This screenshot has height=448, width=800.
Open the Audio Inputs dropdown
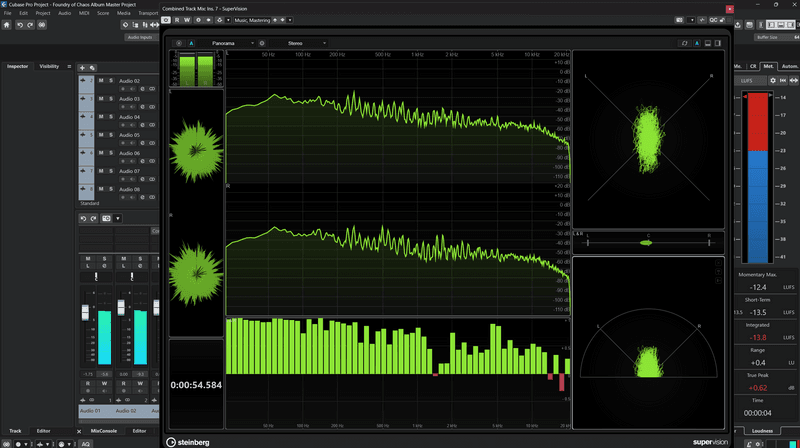[x=140, y=37]
